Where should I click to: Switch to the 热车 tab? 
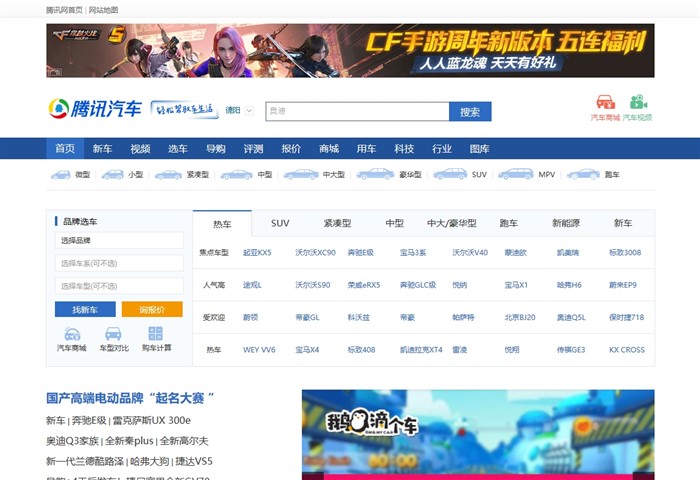coord(222,224)
